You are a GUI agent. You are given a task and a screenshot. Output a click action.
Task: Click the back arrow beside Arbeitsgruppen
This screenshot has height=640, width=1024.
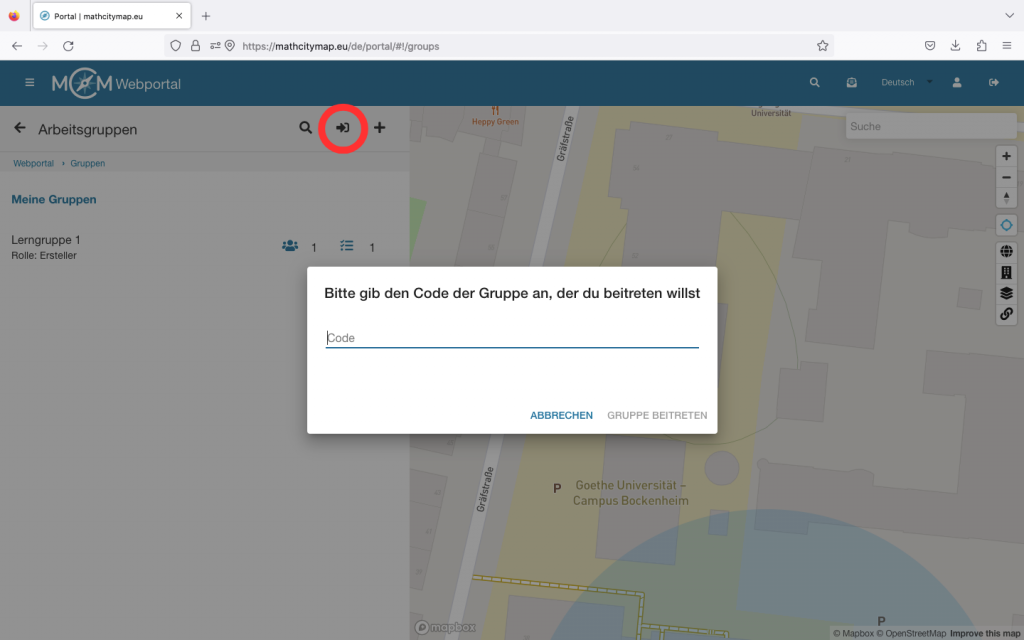19,128
